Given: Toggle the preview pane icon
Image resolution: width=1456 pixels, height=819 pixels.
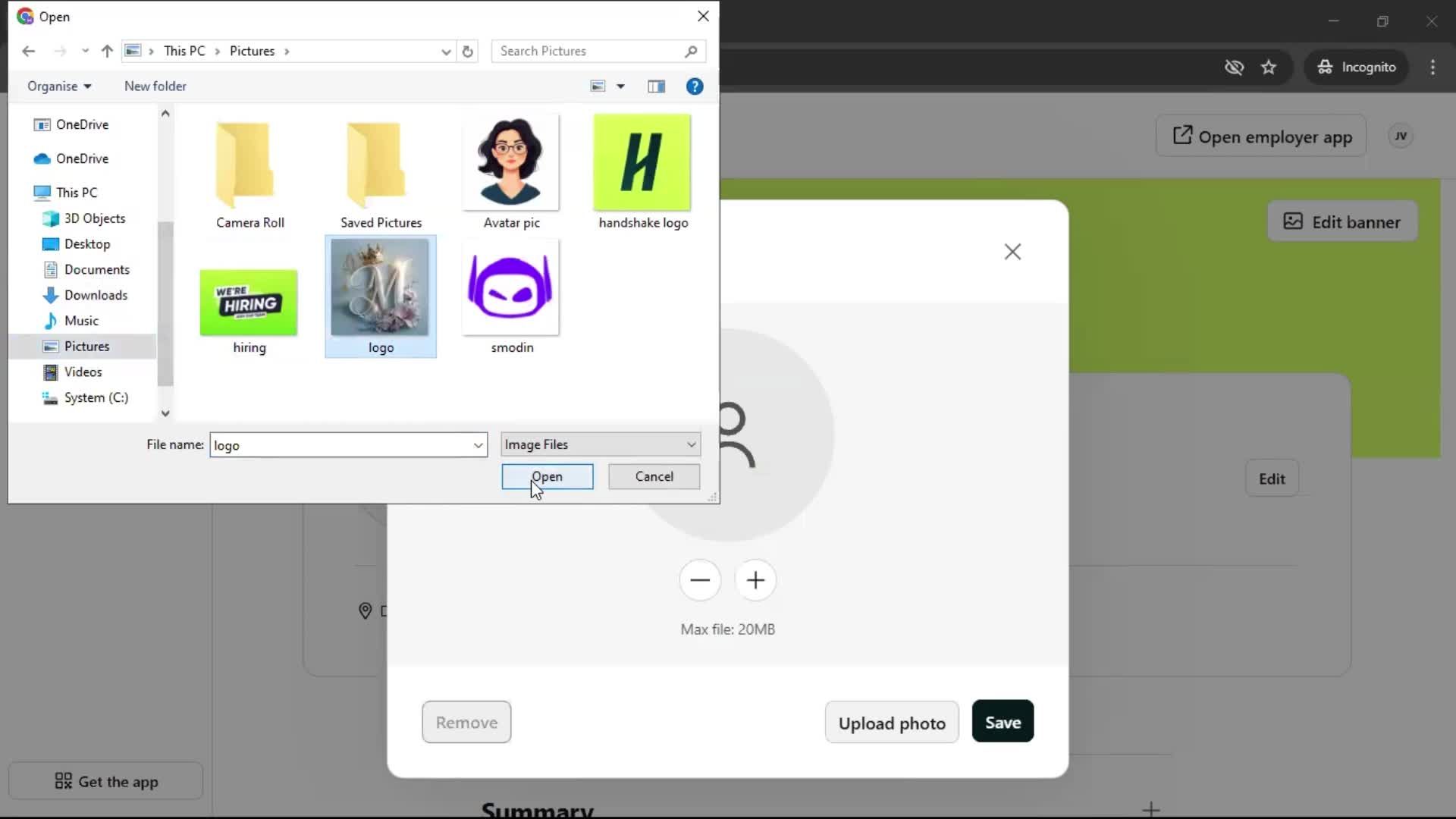Looking at the screenshot, I should coord(657,86).
